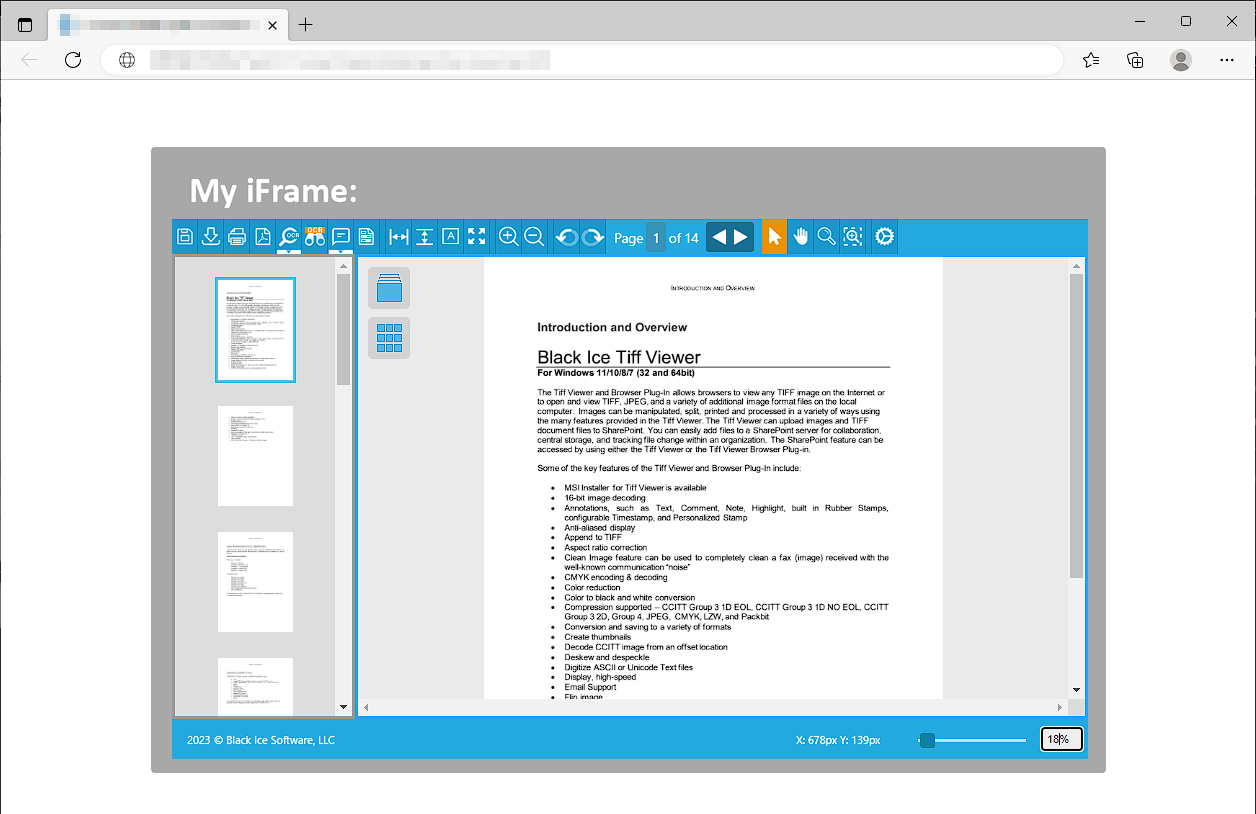Click the document scroll-down arrow
The width and height of the screenshot is (1256, 814).
click(x=1076, y=689)
